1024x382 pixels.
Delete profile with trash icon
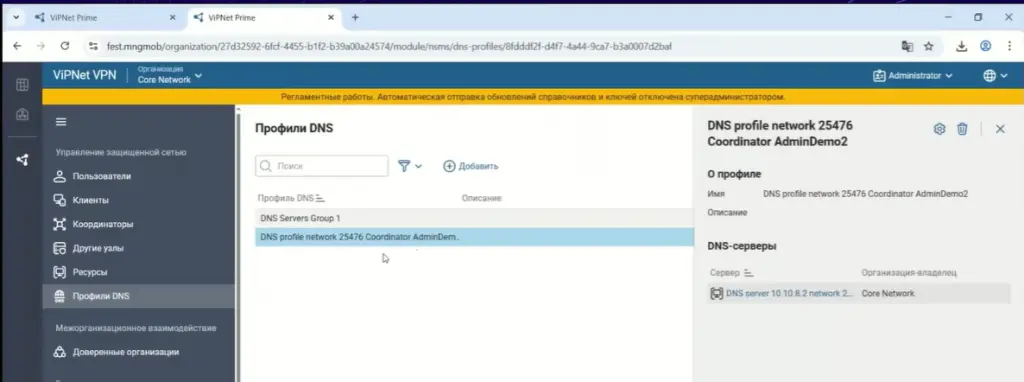click(962, 129)
